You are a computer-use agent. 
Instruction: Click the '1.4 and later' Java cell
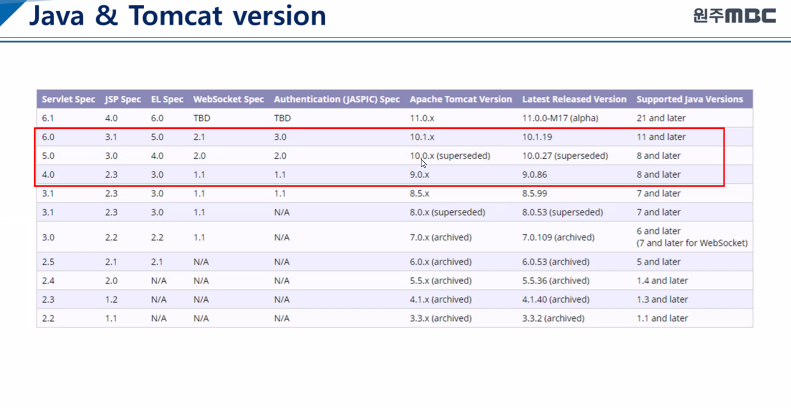pos(662,280)
